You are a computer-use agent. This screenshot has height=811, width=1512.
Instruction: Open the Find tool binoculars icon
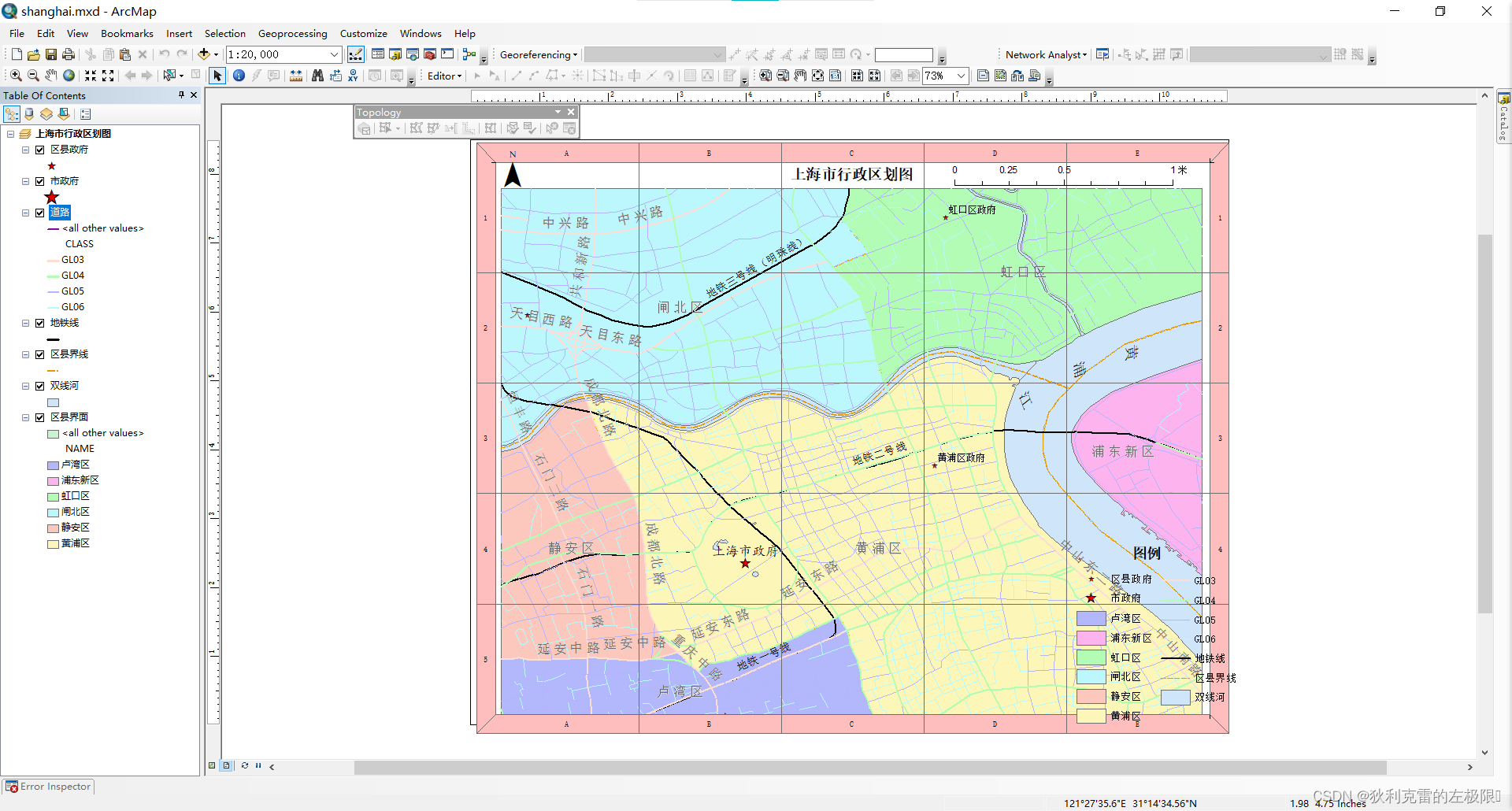(x=317, y=76)
